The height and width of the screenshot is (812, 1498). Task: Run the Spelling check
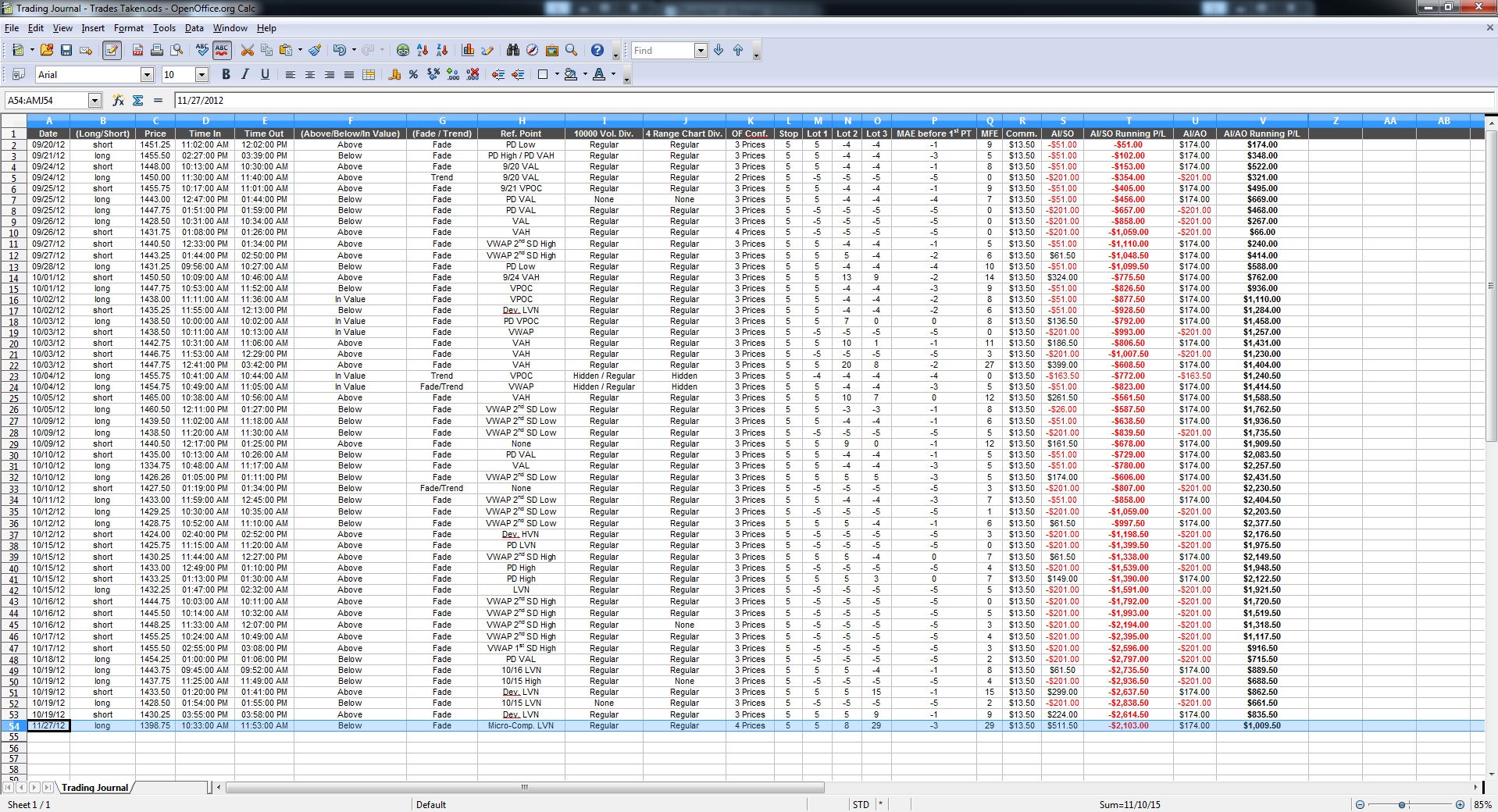[202, 50]
